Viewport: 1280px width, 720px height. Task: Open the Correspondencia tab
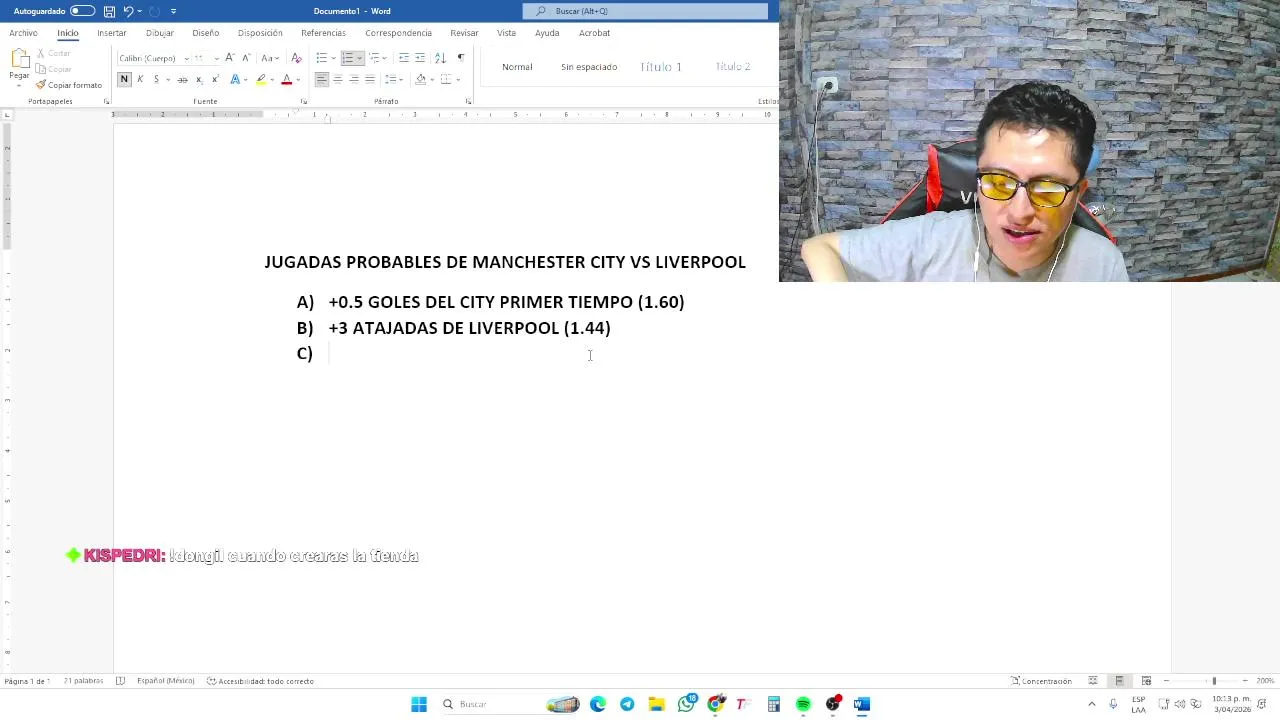(x=398, y=33)
